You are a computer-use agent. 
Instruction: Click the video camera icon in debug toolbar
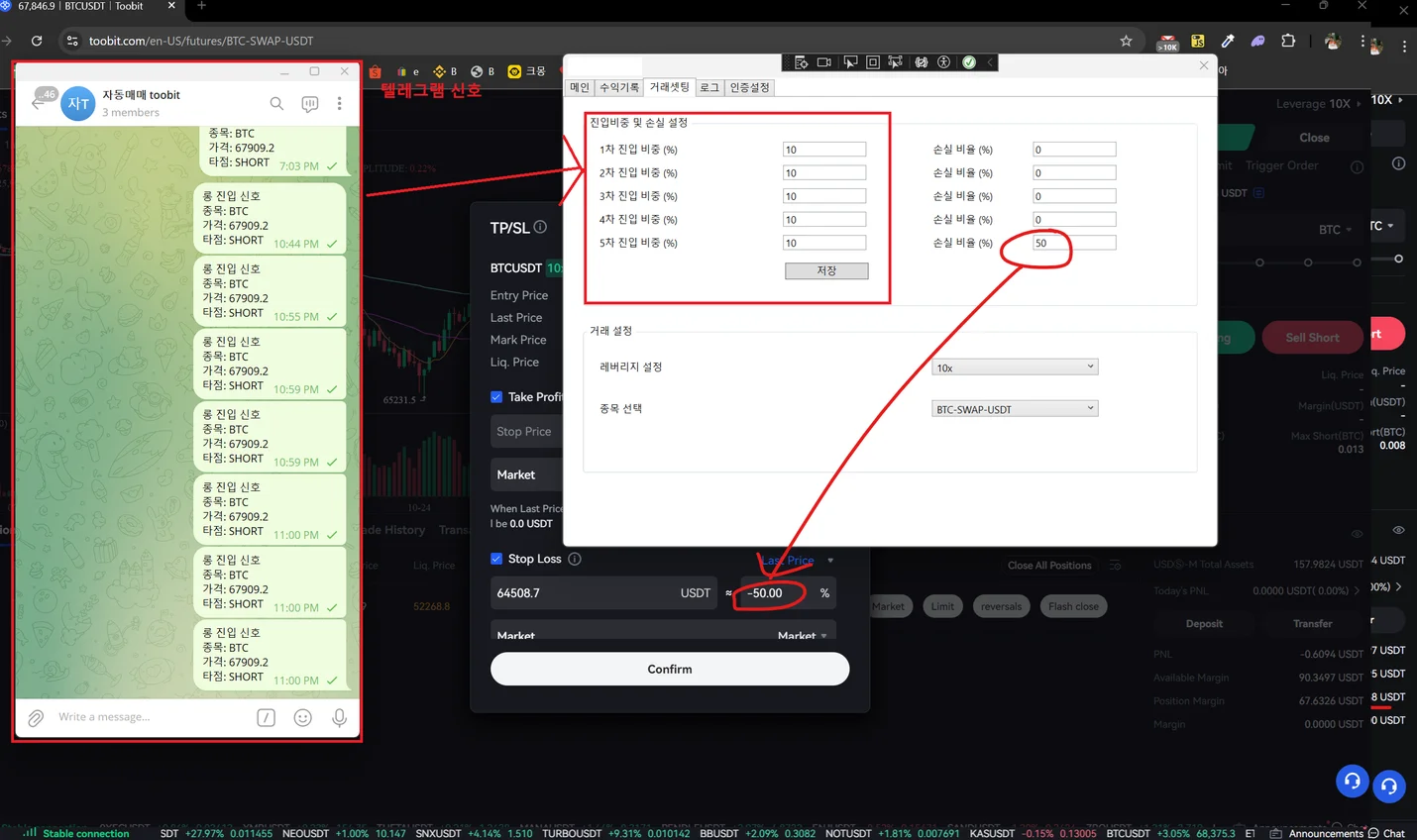(823, 62)
